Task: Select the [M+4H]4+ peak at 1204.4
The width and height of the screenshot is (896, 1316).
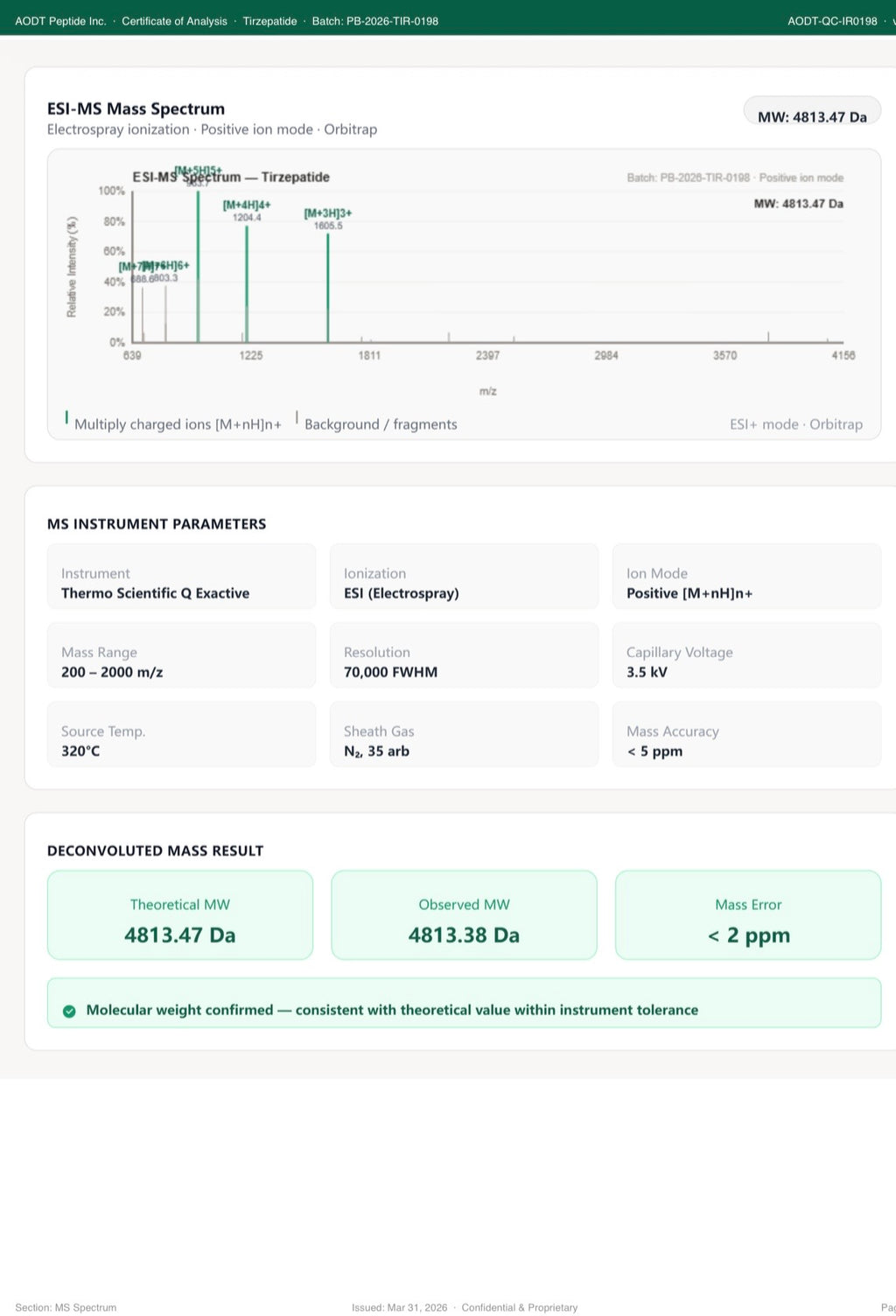Action: (x=247, y=283)
